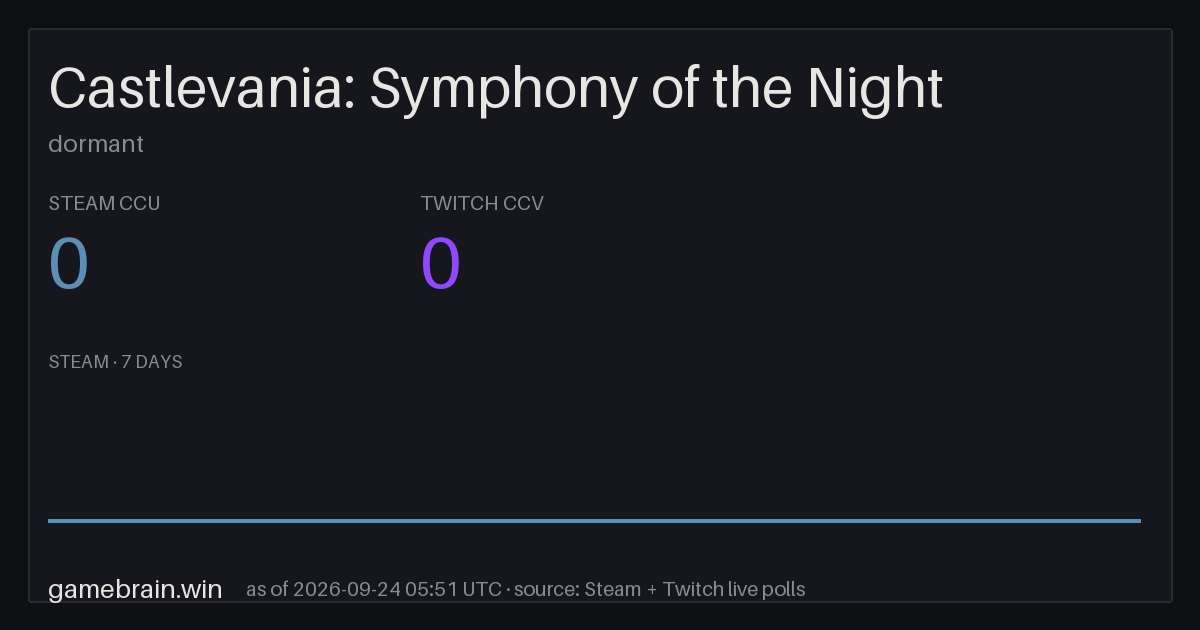Open the gamebrain.win link
1200x630 pixels.
[x=135, y=589]
